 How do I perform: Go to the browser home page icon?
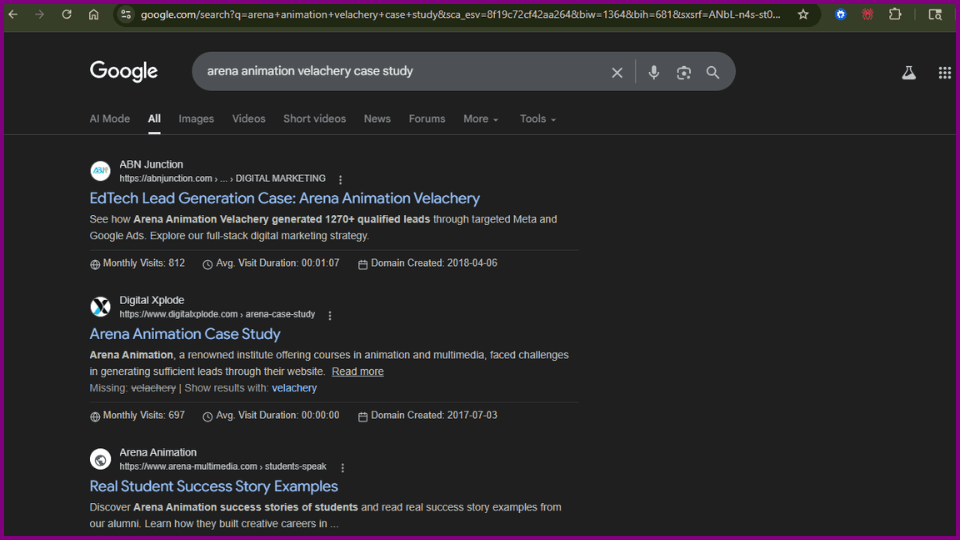coord(93,15)
